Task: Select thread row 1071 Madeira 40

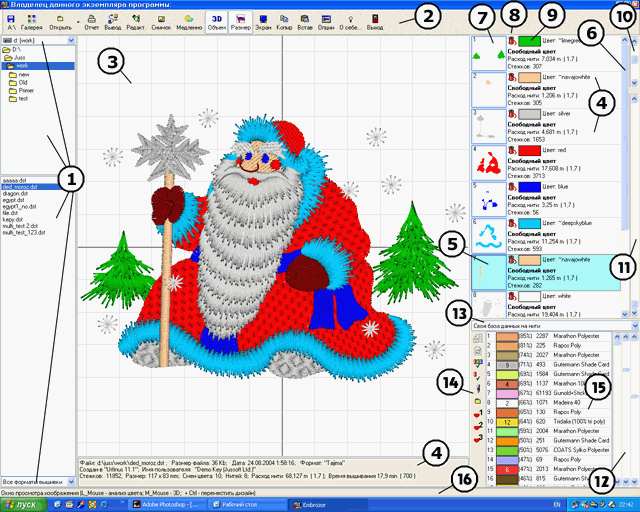Action: (x=549, y=403)
